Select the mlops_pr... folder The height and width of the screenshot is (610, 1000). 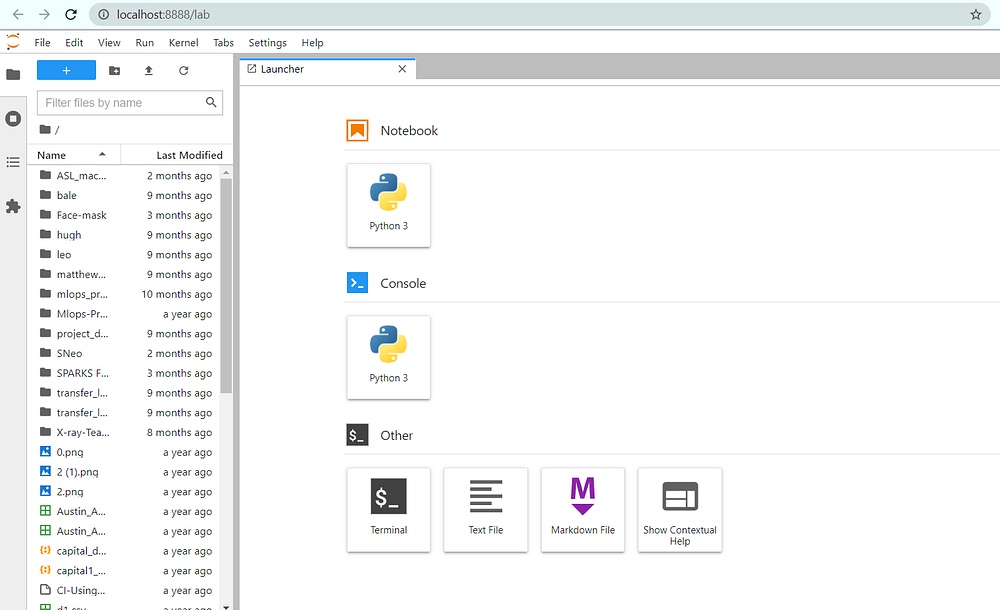coord(126,294)
